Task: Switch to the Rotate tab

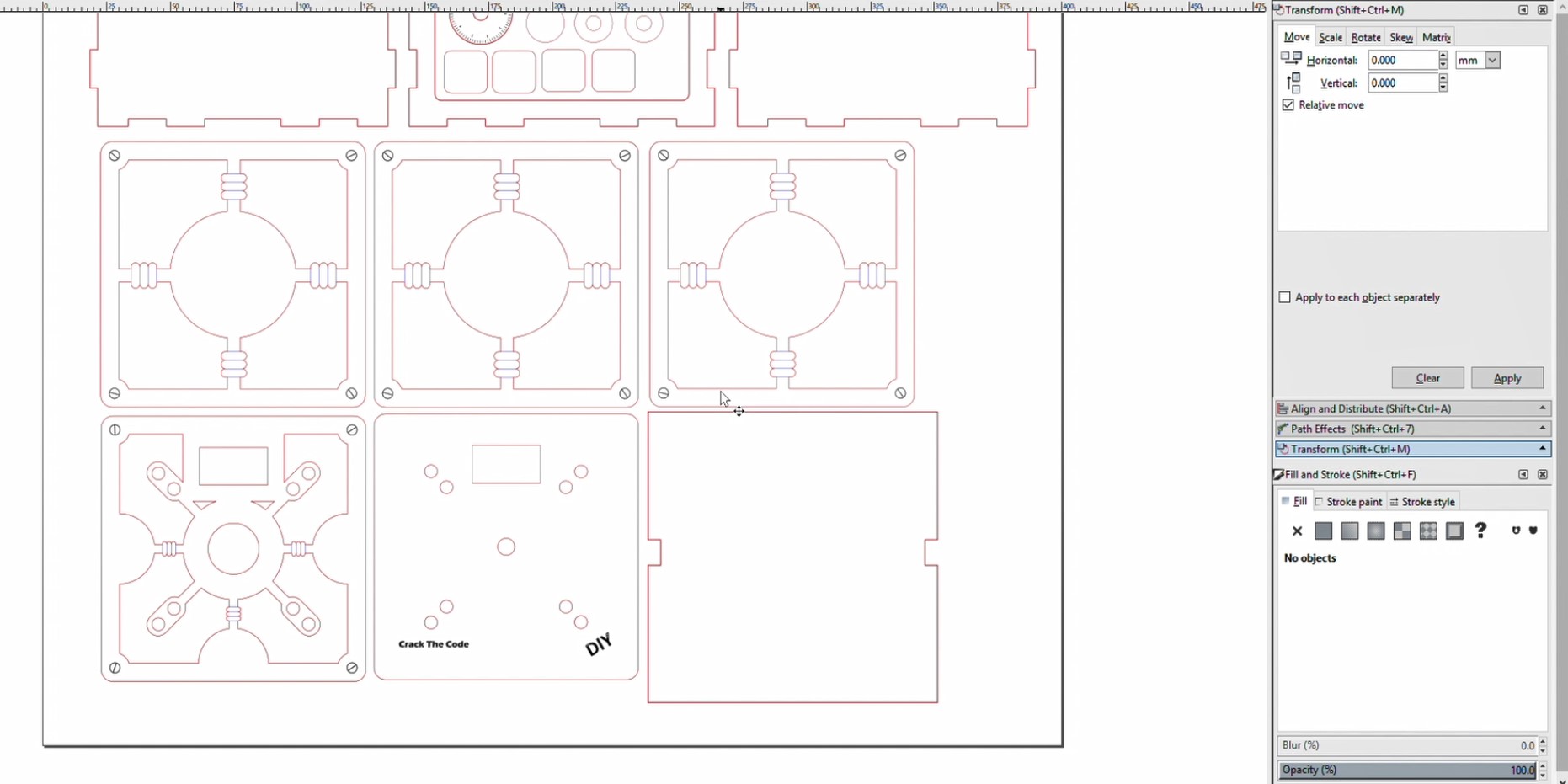Action: pyautogui.click(x=1365, y=38)
